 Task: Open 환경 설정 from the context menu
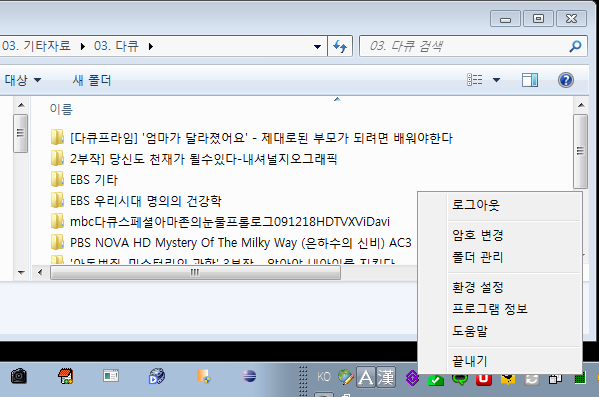click(478, 287)
